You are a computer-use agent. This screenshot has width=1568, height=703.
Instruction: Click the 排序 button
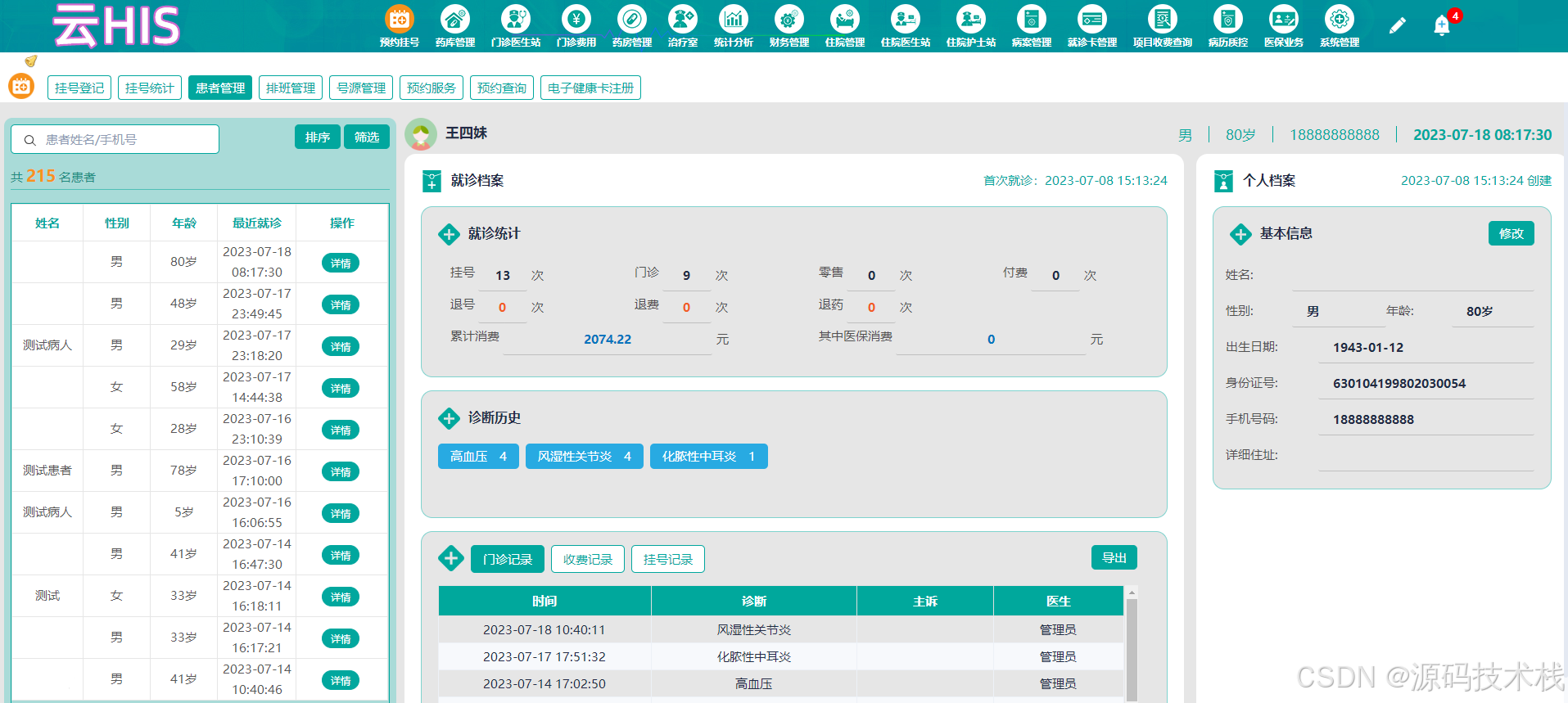coord(318,137)
